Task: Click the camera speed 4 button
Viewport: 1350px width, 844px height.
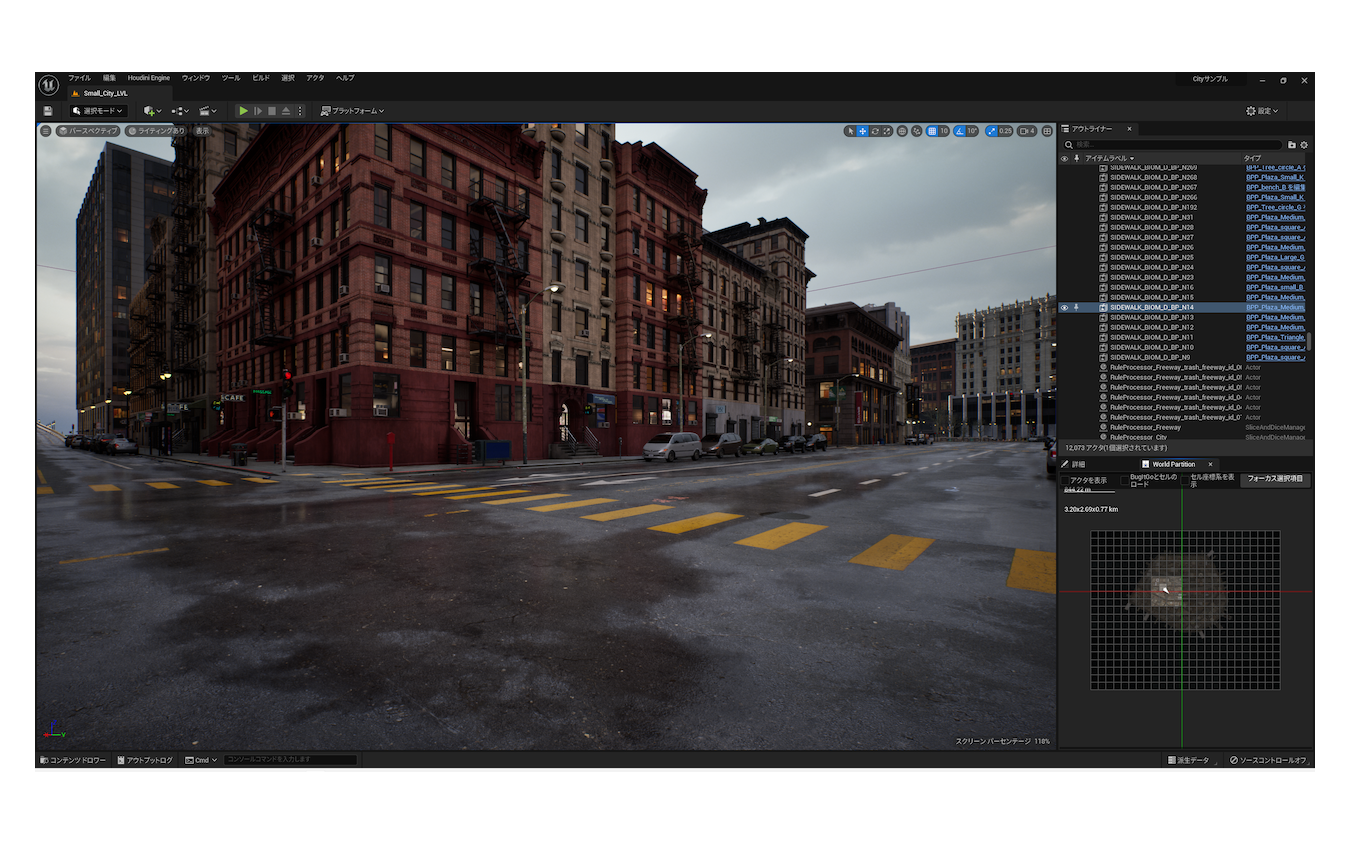Action: coord(1027,131)
